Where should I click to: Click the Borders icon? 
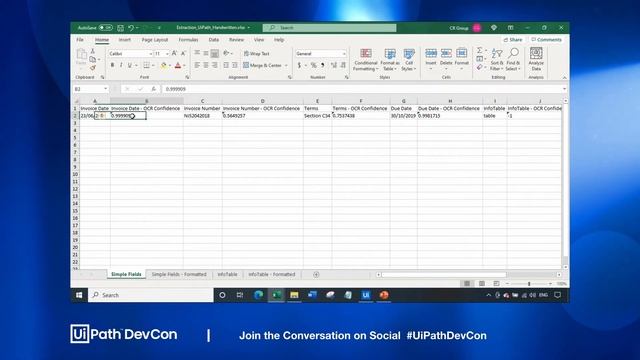click(146, 65)
